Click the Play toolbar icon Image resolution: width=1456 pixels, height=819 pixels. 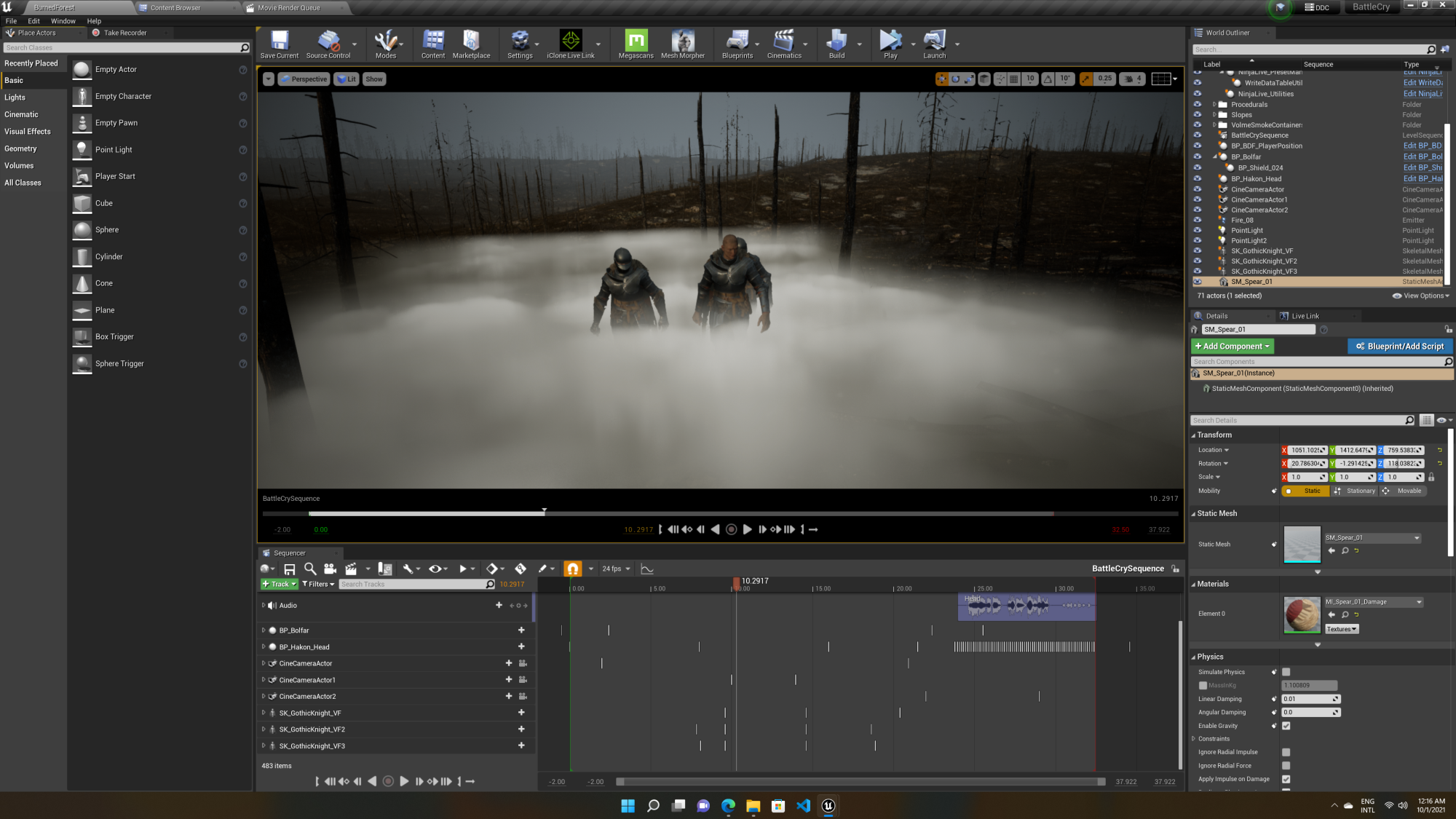click(x=890, y=44)
